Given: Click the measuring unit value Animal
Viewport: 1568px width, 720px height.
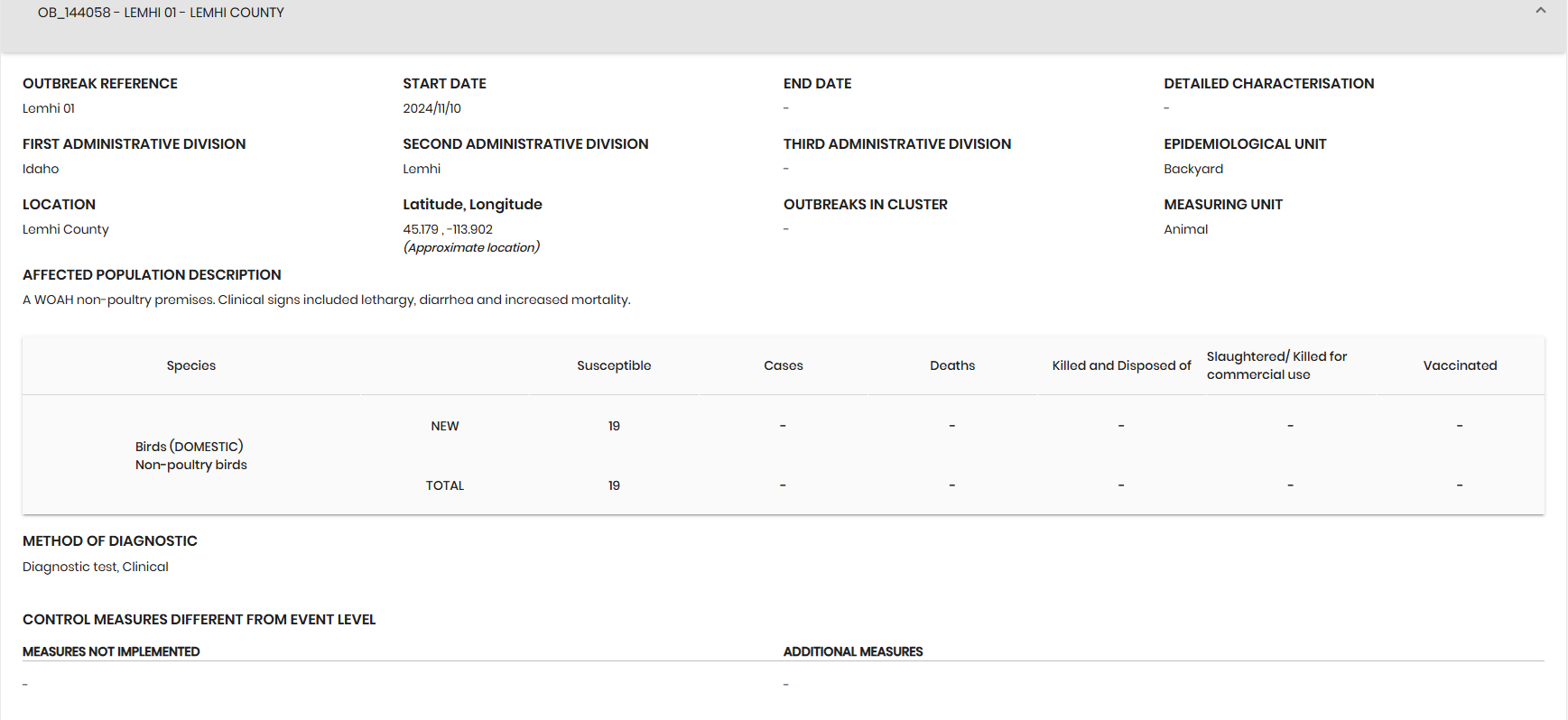Looking at the screenshot, I should coord(1185,229).
